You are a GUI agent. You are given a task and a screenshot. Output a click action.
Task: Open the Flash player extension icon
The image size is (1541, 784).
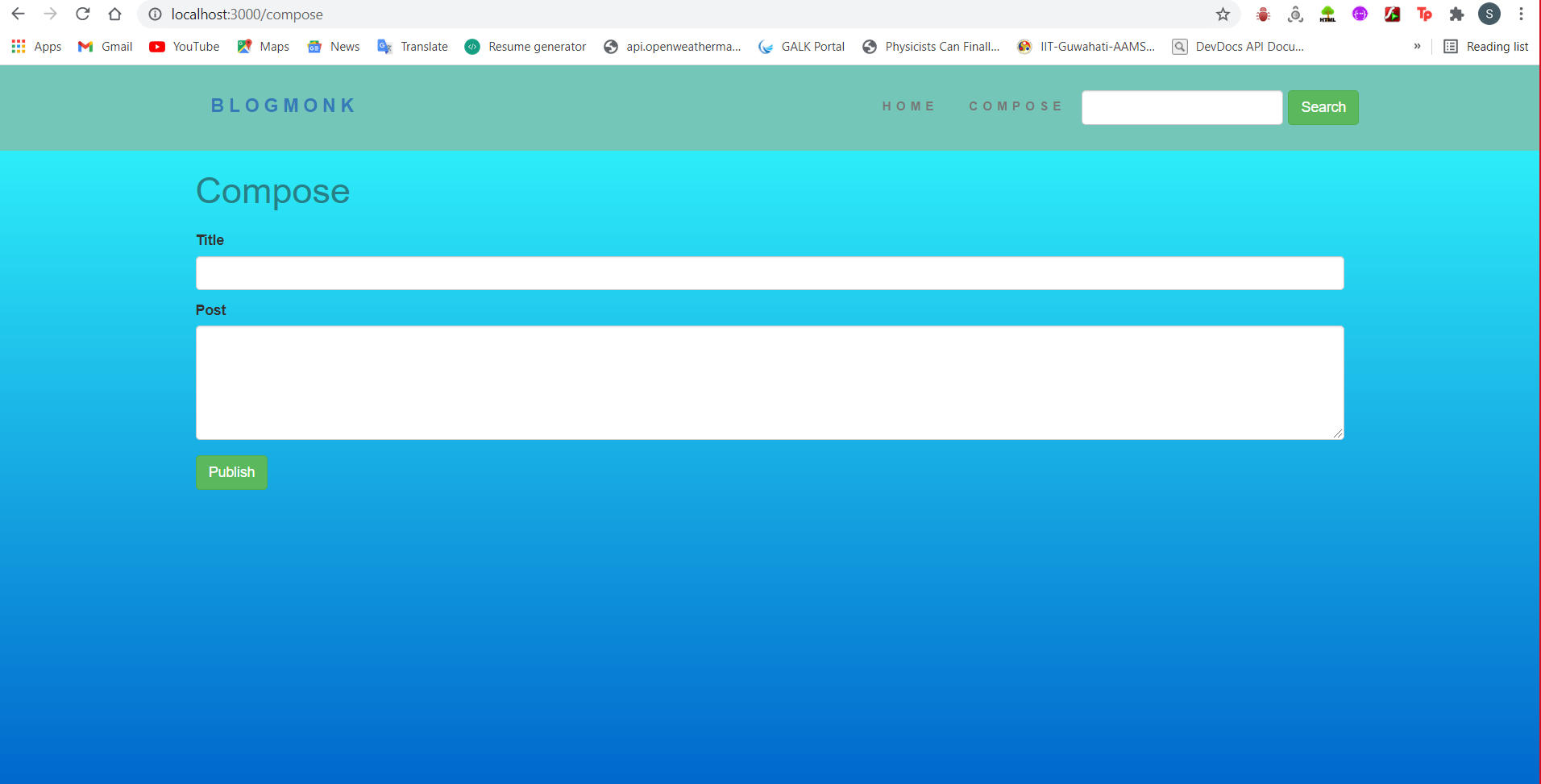1392,14
